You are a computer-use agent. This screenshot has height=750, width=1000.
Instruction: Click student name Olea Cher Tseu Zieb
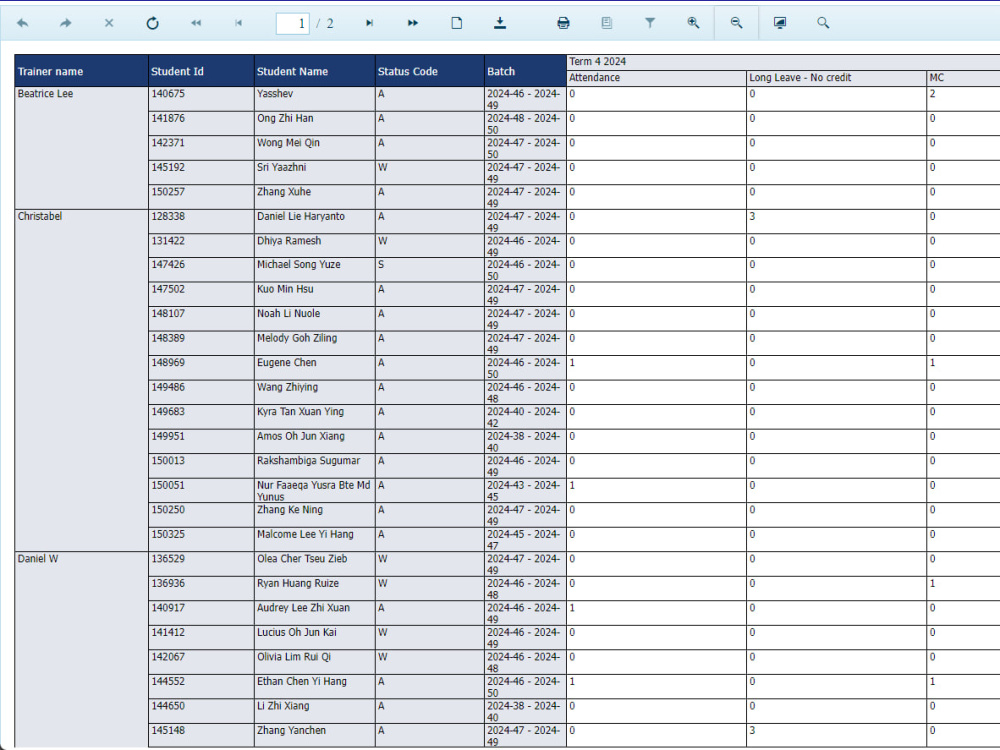[x=302, y=559]
